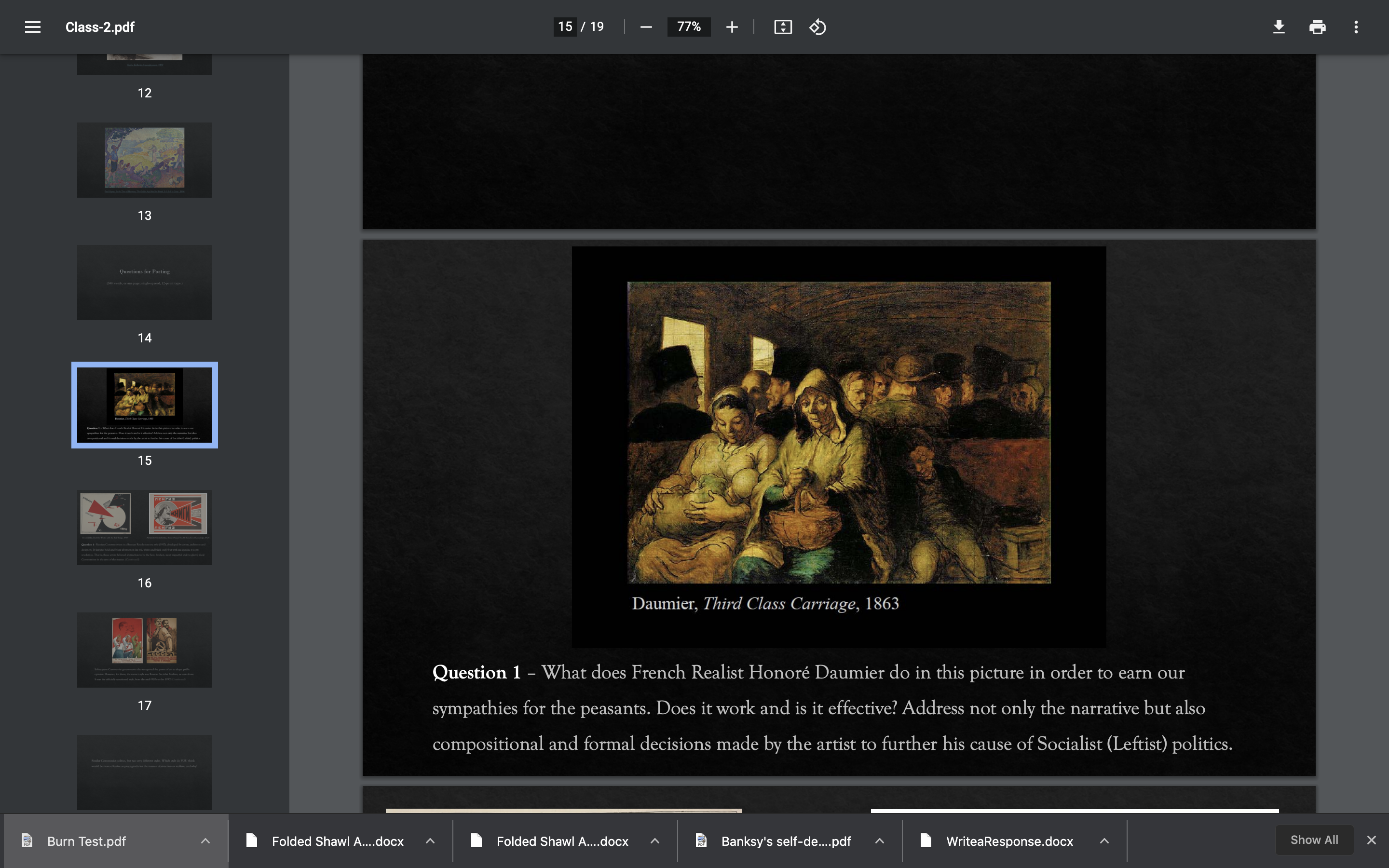Click the Daumier Third Class Carriage painting
The height and width of the screenshot is (868, 1389).
[839, 432]
